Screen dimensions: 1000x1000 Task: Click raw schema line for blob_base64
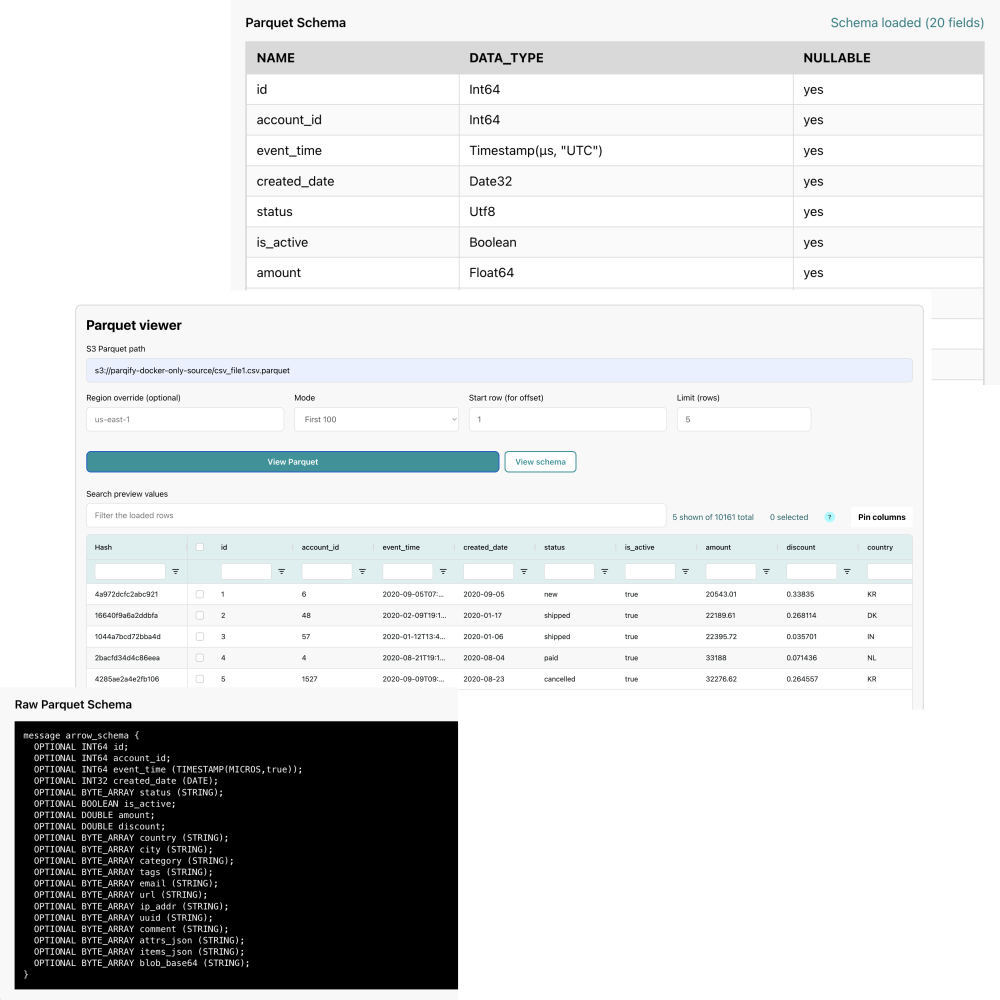142,963
